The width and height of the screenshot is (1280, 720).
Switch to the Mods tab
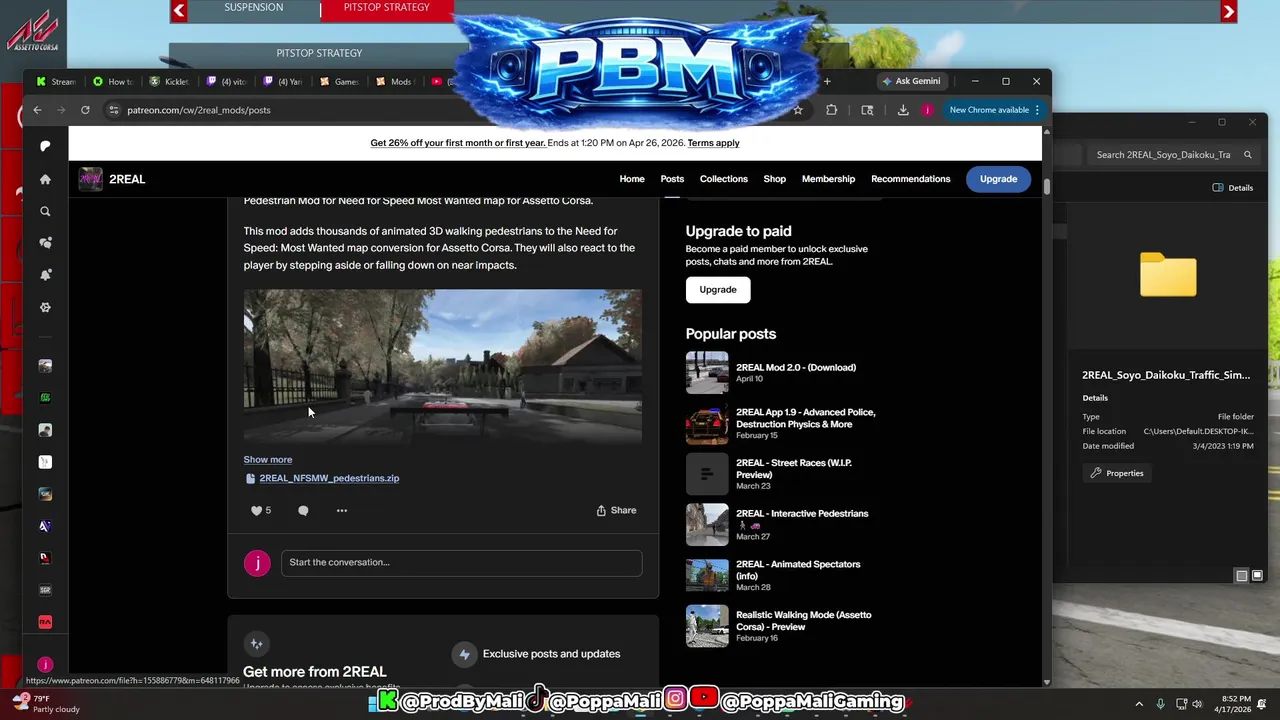point(395,81)
